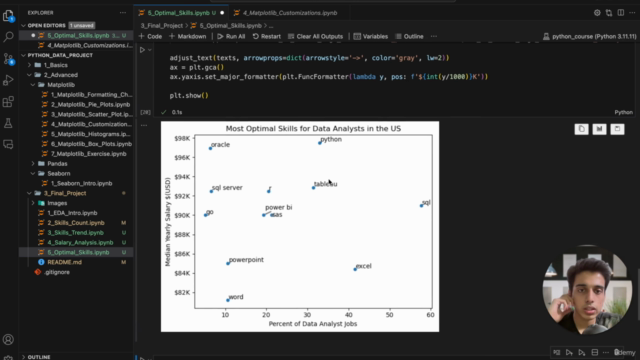Open the notebook Outline

[x=409, y=36]
